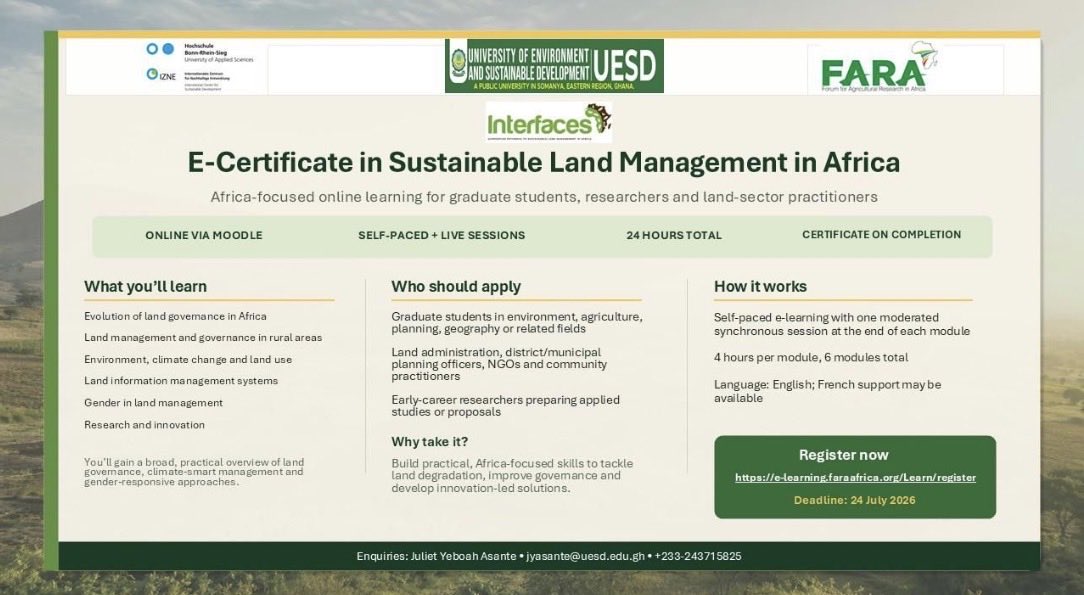Click the 'Language: English; French support' text
The height and width of the screenshot is (595, 1084).
click(828, 391)
